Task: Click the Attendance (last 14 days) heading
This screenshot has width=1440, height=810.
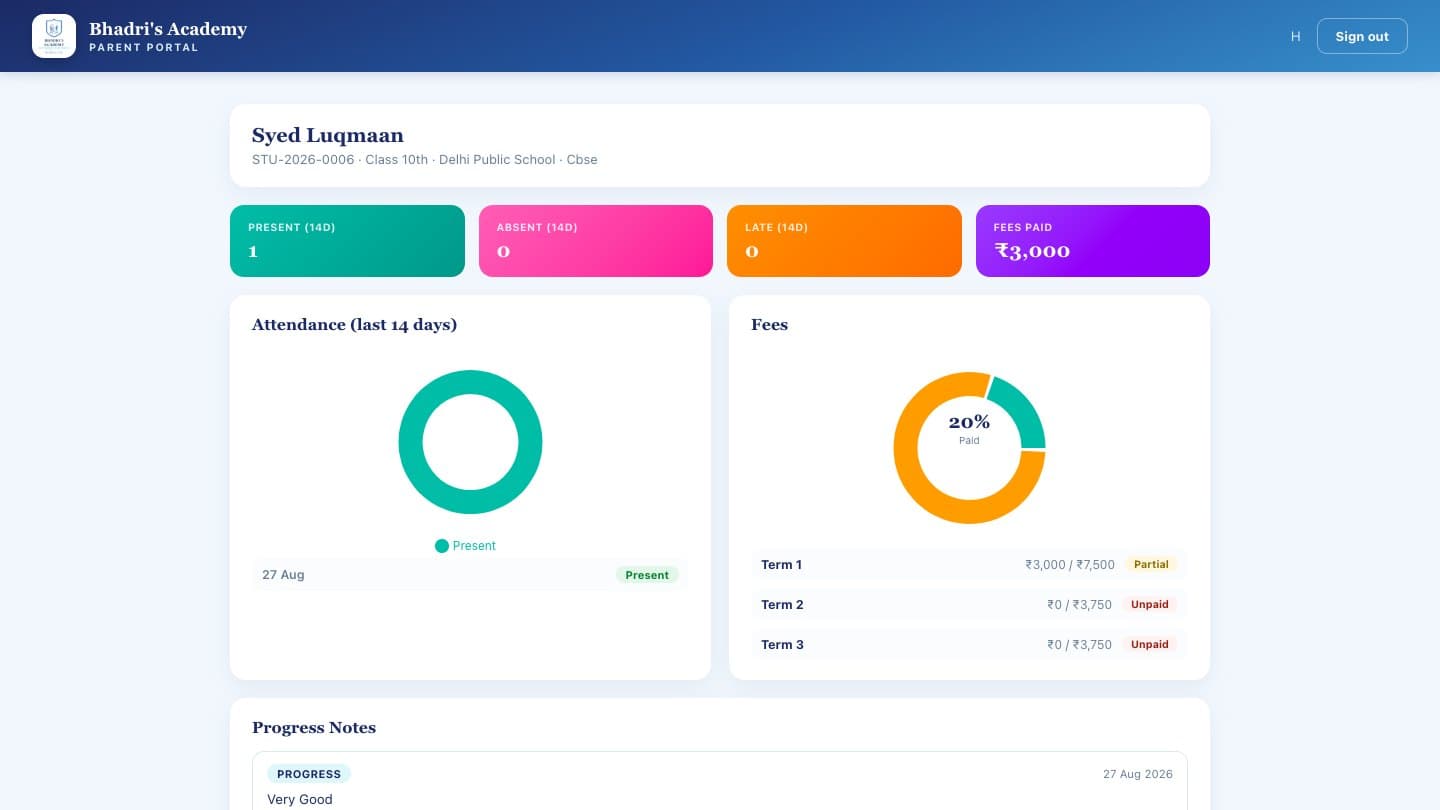Action: [354, 324]
